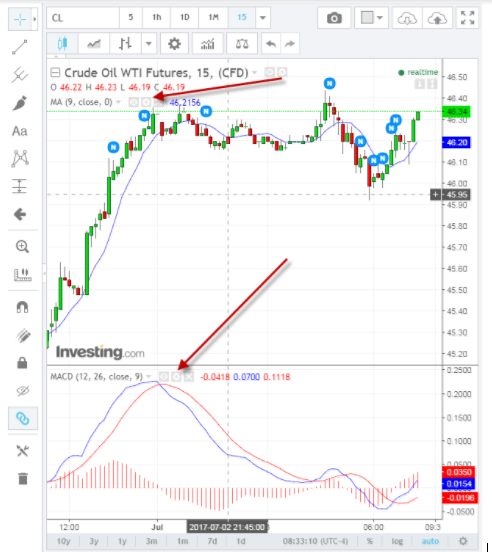Open indicators chart icon in toolbar
This screenshot has height=552, width=492.
(207, 44)
